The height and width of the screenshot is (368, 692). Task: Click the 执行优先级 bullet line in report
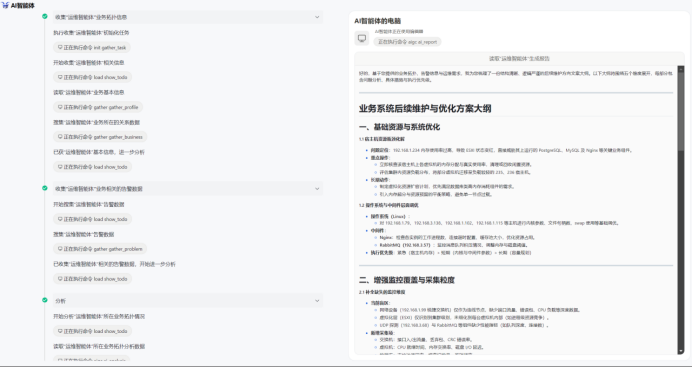click(x=451, y=253)
